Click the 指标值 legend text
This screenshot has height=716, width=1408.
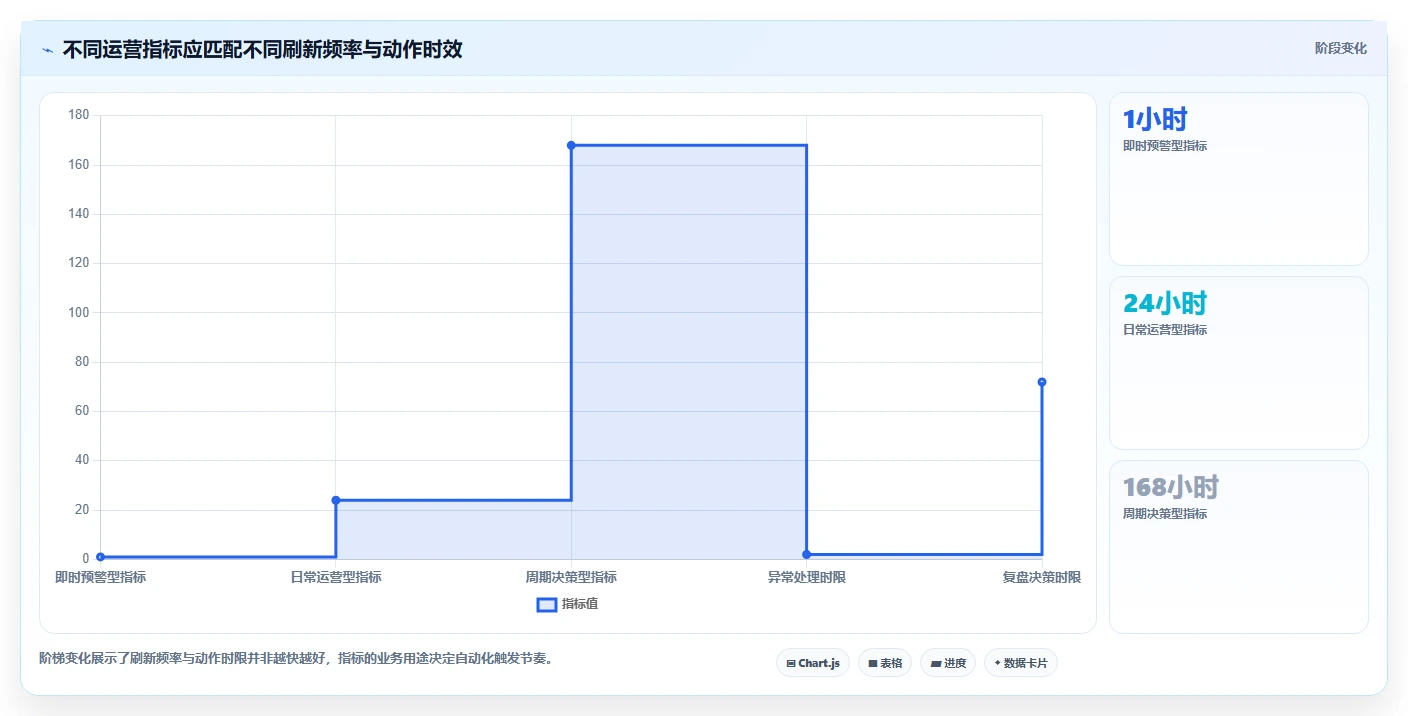pos(580,604)
